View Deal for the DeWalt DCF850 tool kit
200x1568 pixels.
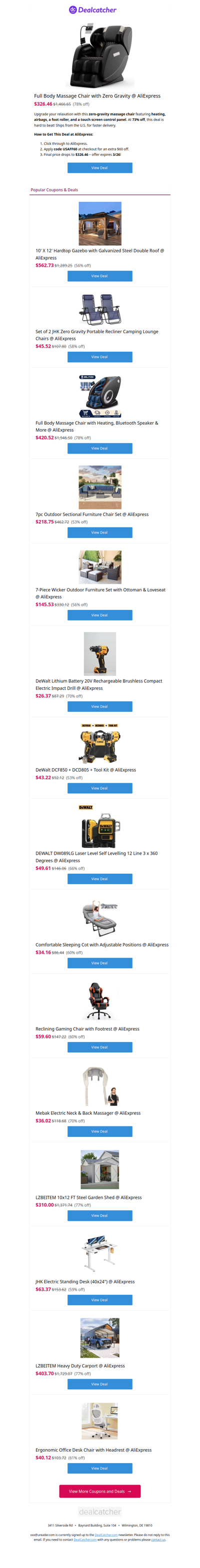point(100,788)
